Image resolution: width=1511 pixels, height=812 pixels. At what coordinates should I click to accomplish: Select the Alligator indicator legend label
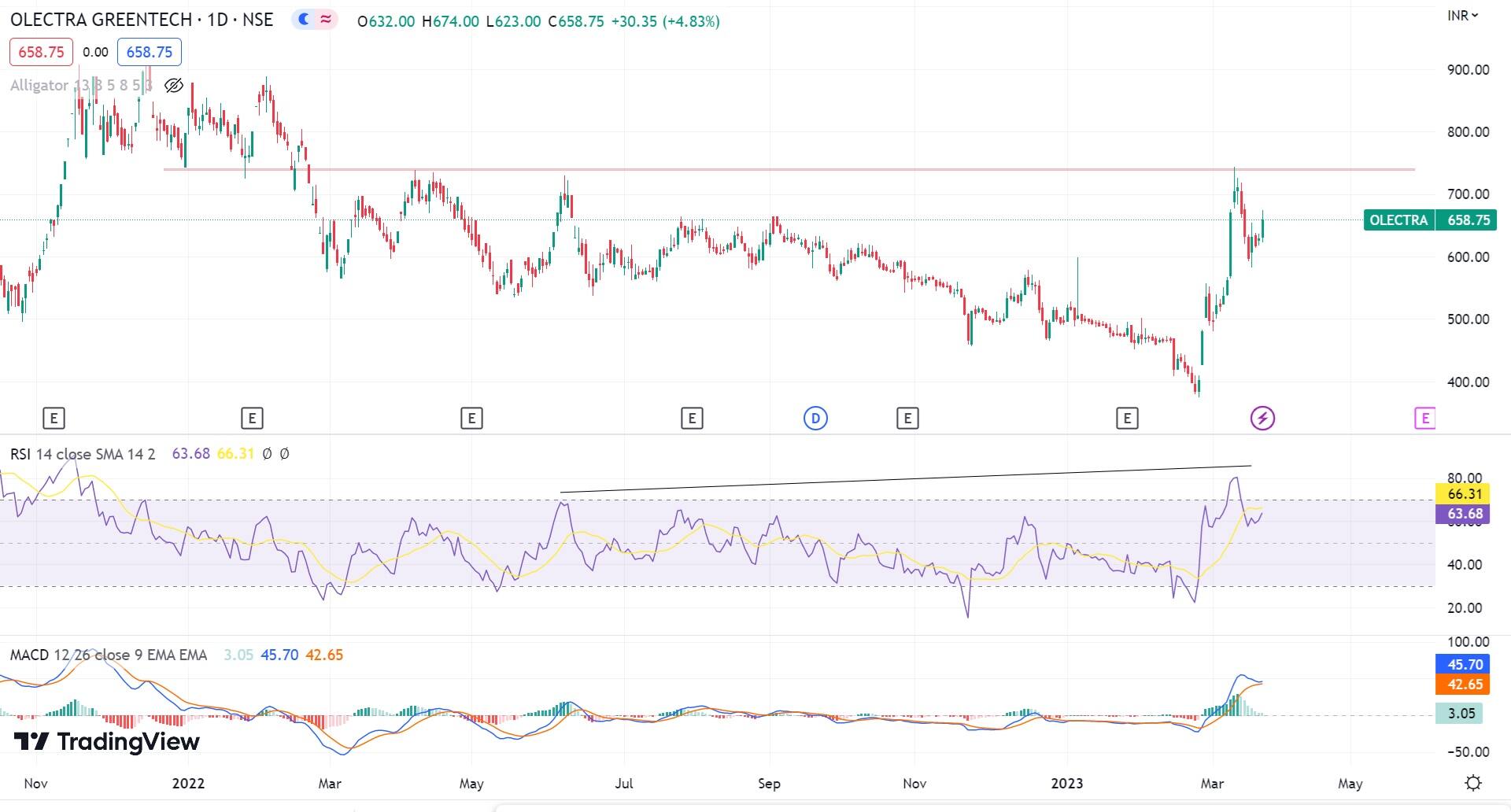tap(81, 85)
